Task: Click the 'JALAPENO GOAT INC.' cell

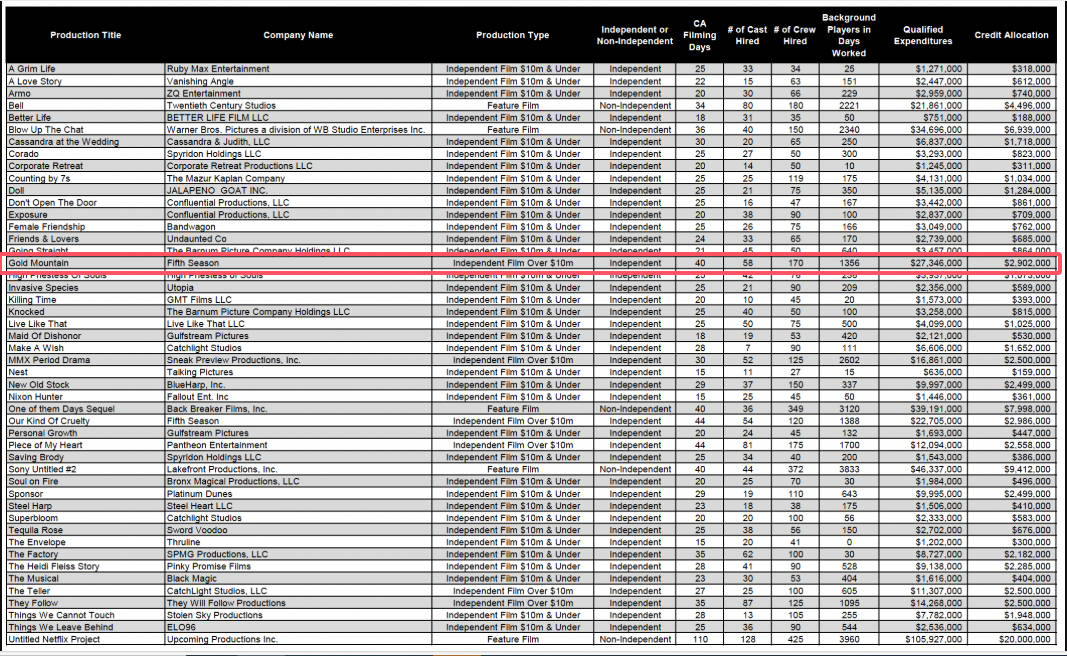Action: [x=298, y=191]
